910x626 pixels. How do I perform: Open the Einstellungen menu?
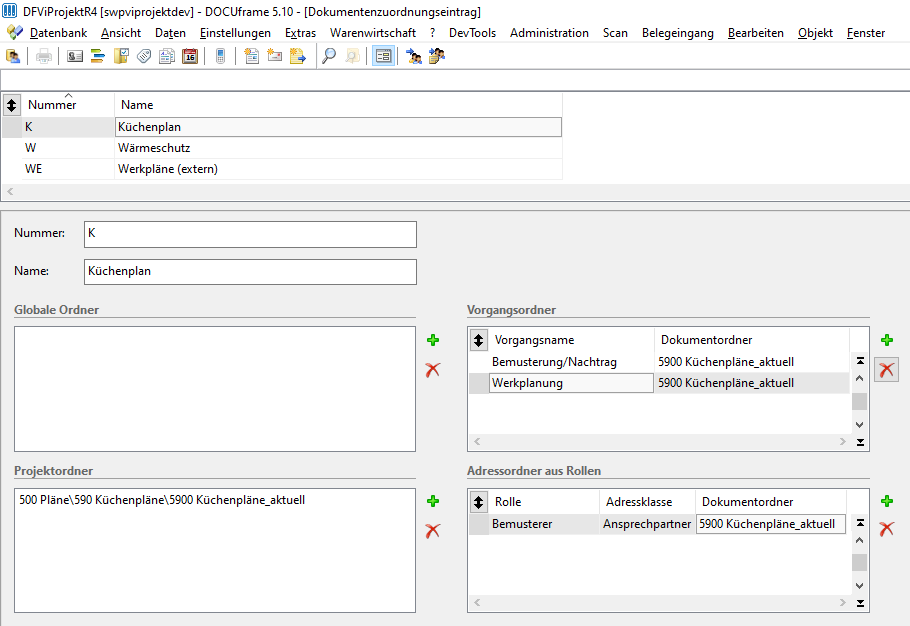point(235,33)
